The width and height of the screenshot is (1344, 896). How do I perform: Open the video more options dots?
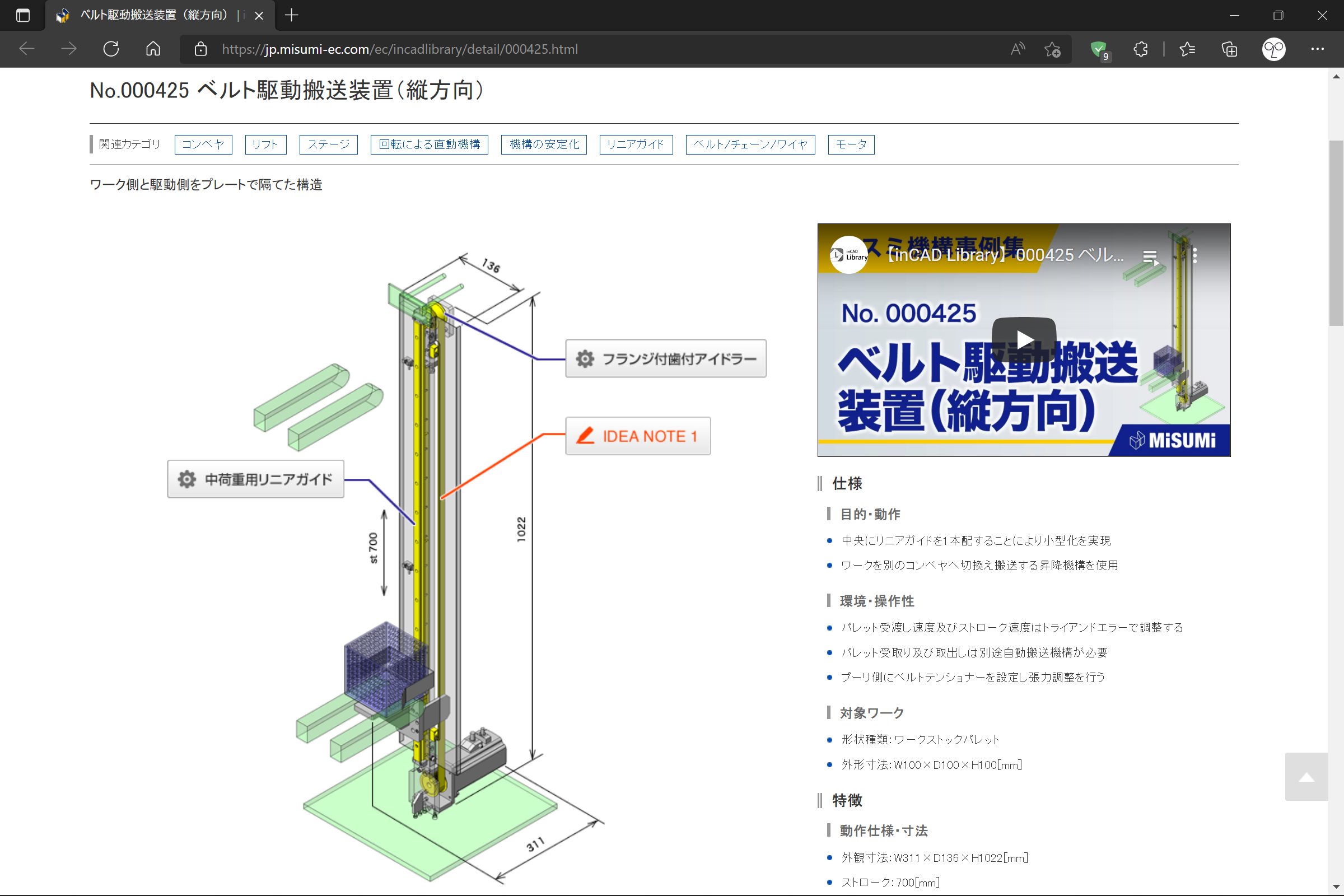tap(1195, 255)
